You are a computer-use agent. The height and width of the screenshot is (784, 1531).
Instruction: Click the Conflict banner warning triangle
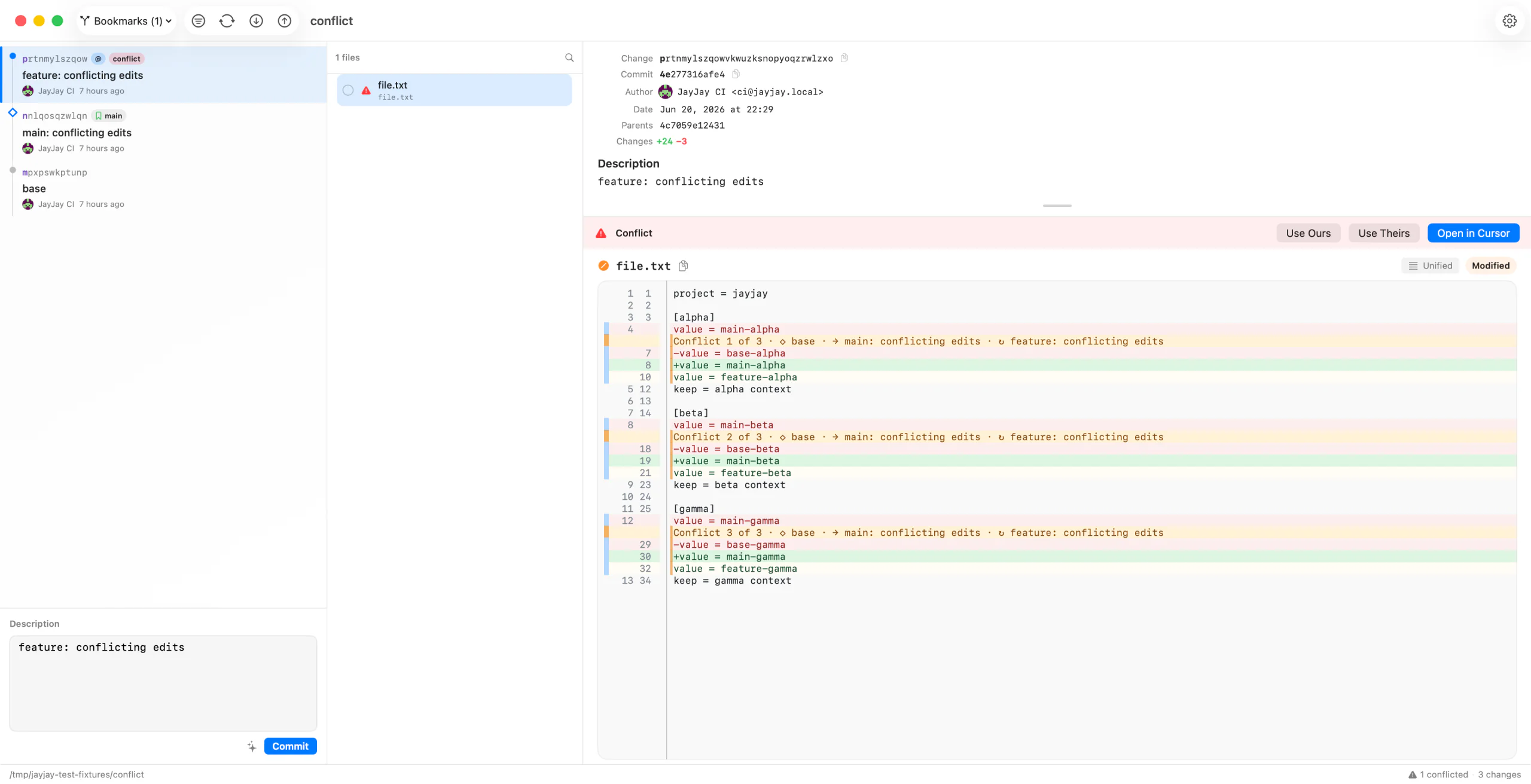click(601, 233)
